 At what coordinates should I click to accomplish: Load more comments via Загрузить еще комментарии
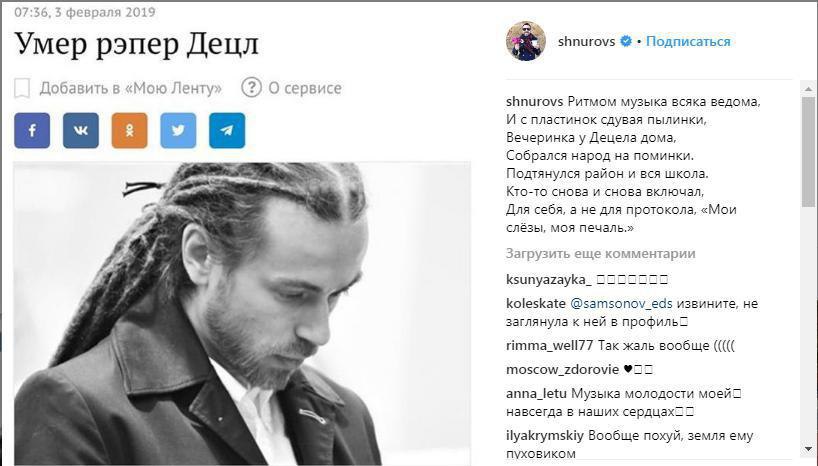pyautogui.click(x=600, y=254)
